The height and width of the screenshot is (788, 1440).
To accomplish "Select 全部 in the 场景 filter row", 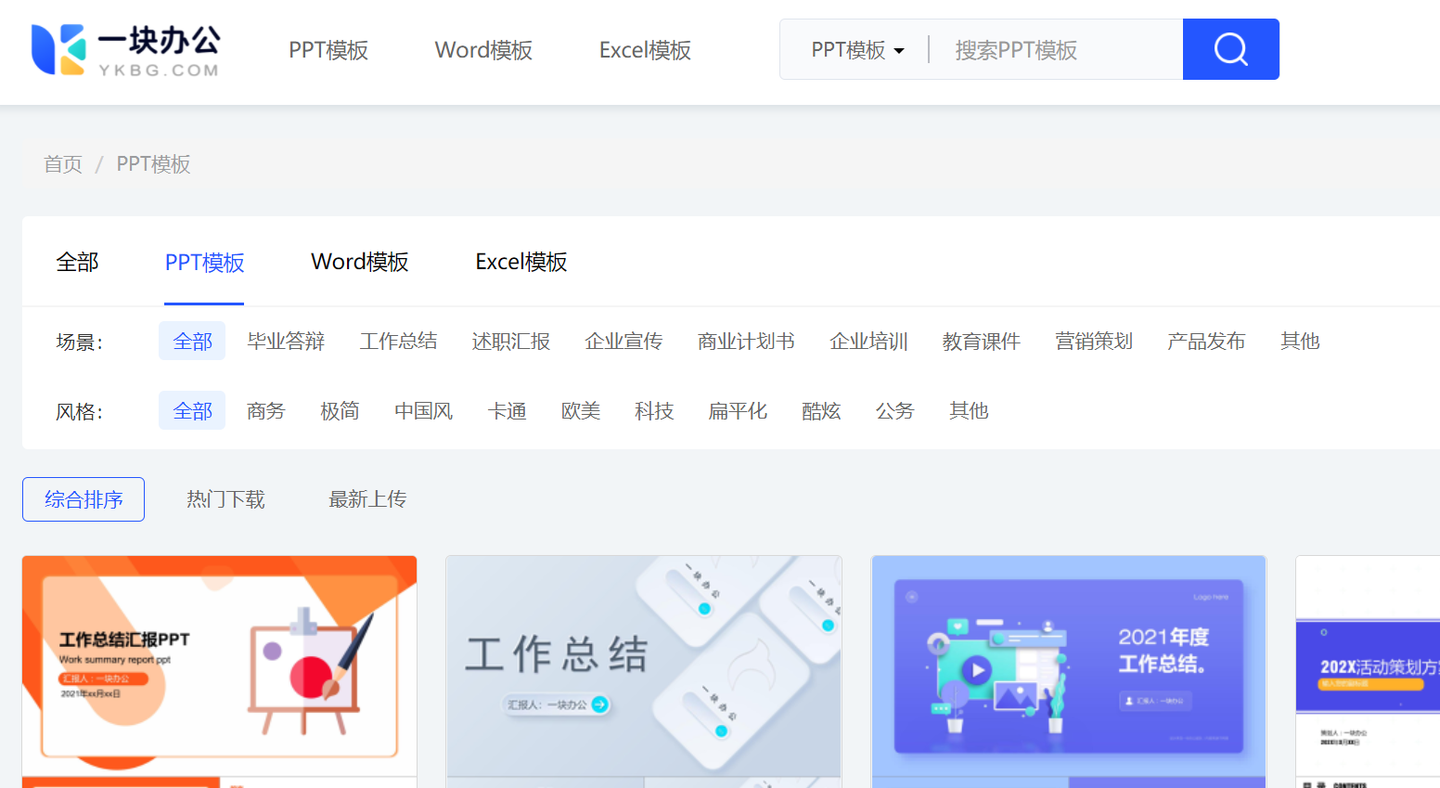I will click(x=192, y=341).
